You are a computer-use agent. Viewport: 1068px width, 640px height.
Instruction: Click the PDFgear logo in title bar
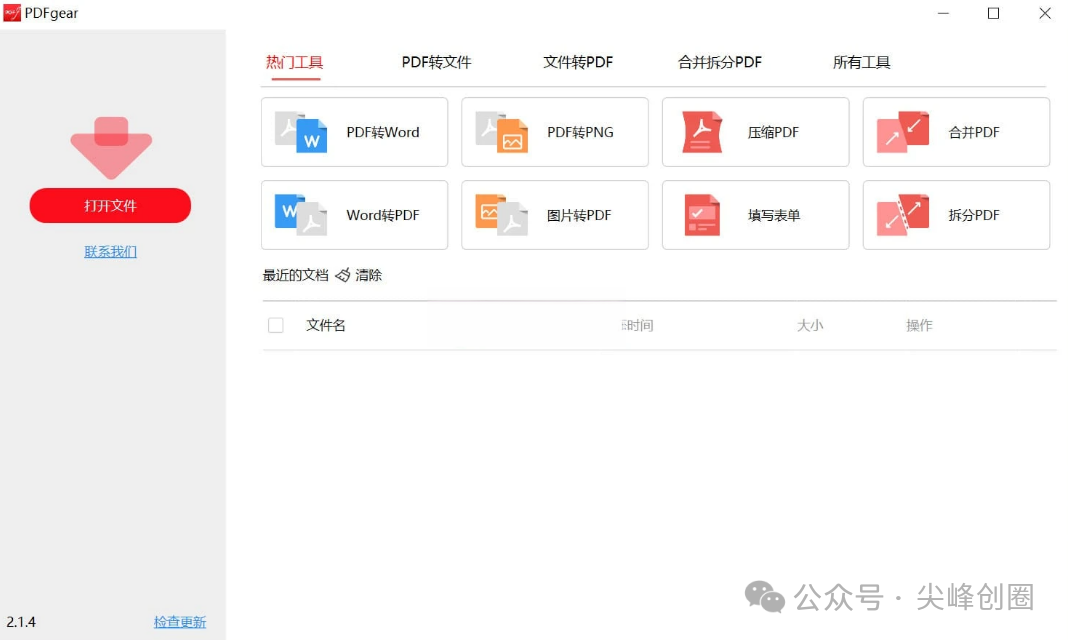(x=12, y=12)
